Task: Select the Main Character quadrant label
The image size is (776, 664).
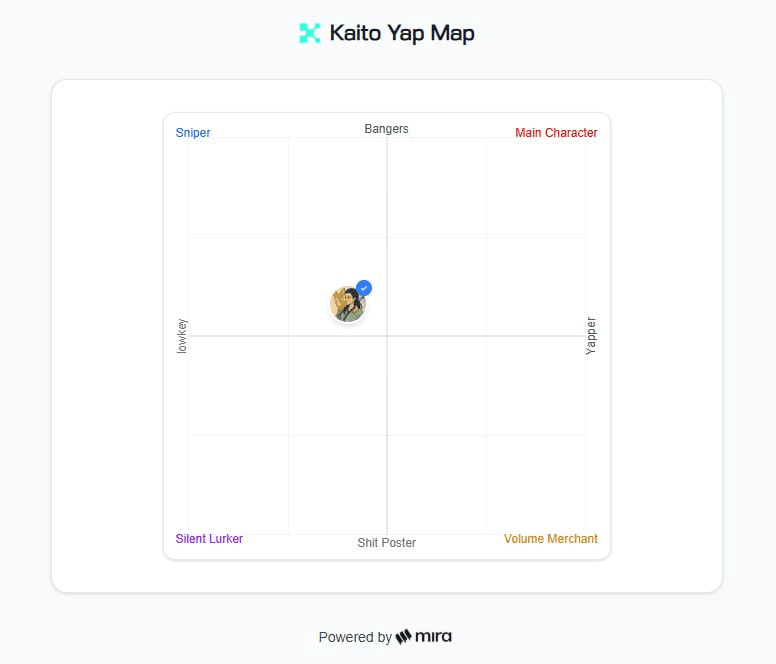Action: point(556,133)
